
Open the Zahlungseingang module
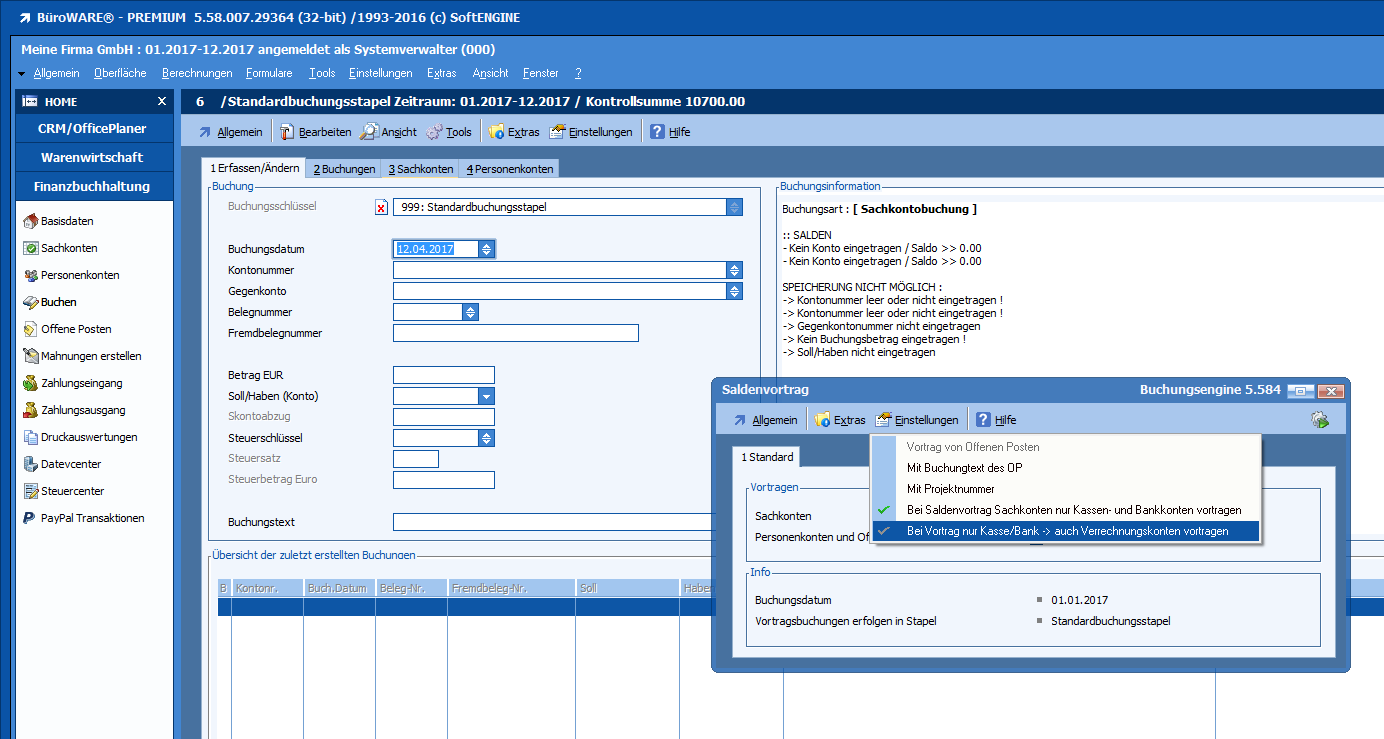tap(82, 383)
